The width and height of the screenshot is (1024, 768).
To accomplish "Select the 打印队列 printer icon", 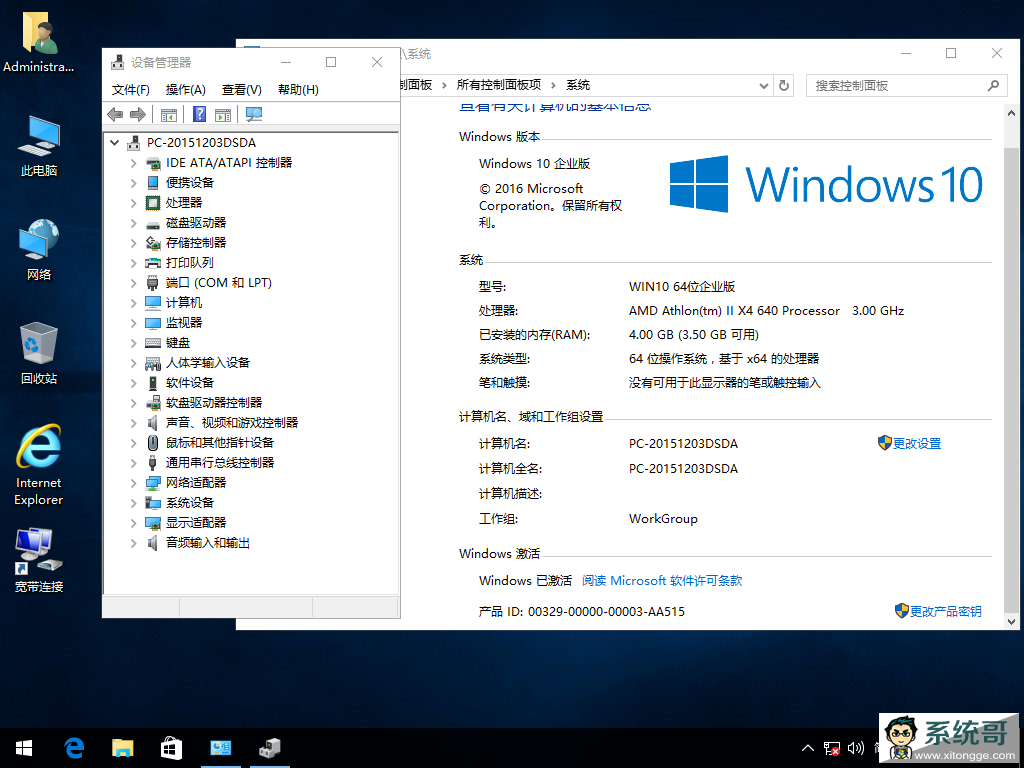I will pyautogui.click(x=153, y=263).
